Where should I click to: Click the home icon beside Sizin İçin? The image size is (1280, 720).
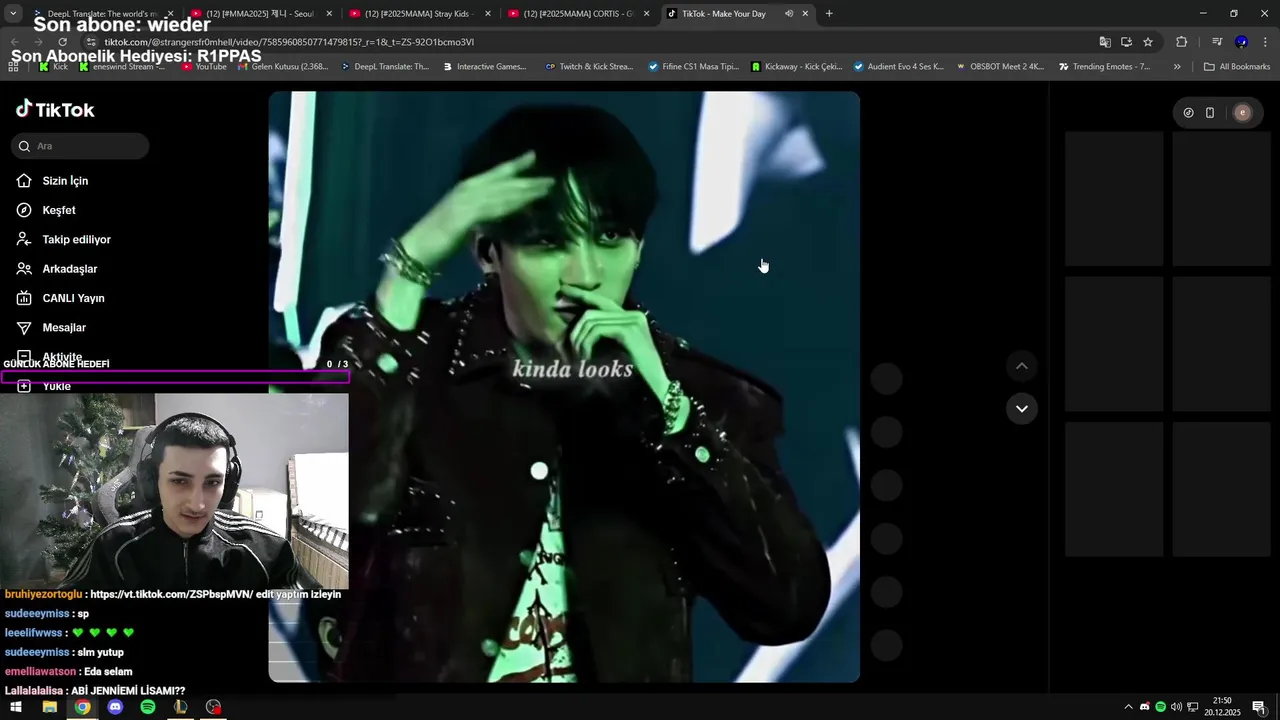tap(24, 181)
